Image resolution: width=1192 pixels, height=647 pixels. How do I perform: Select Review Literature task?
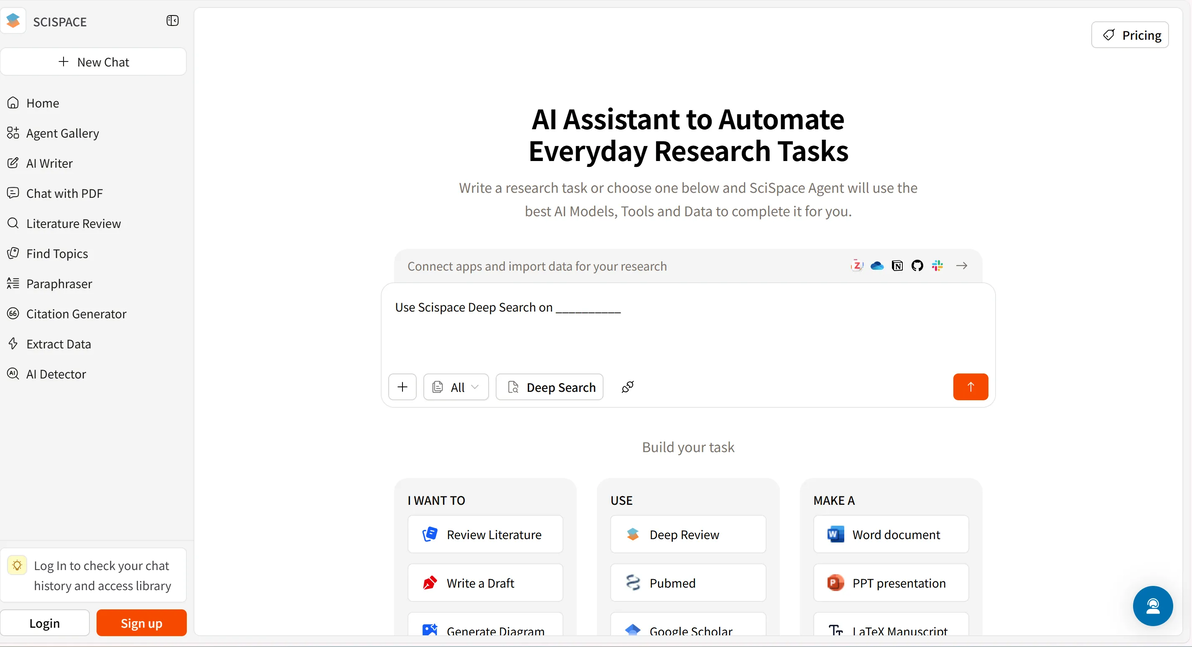(485, 534)
